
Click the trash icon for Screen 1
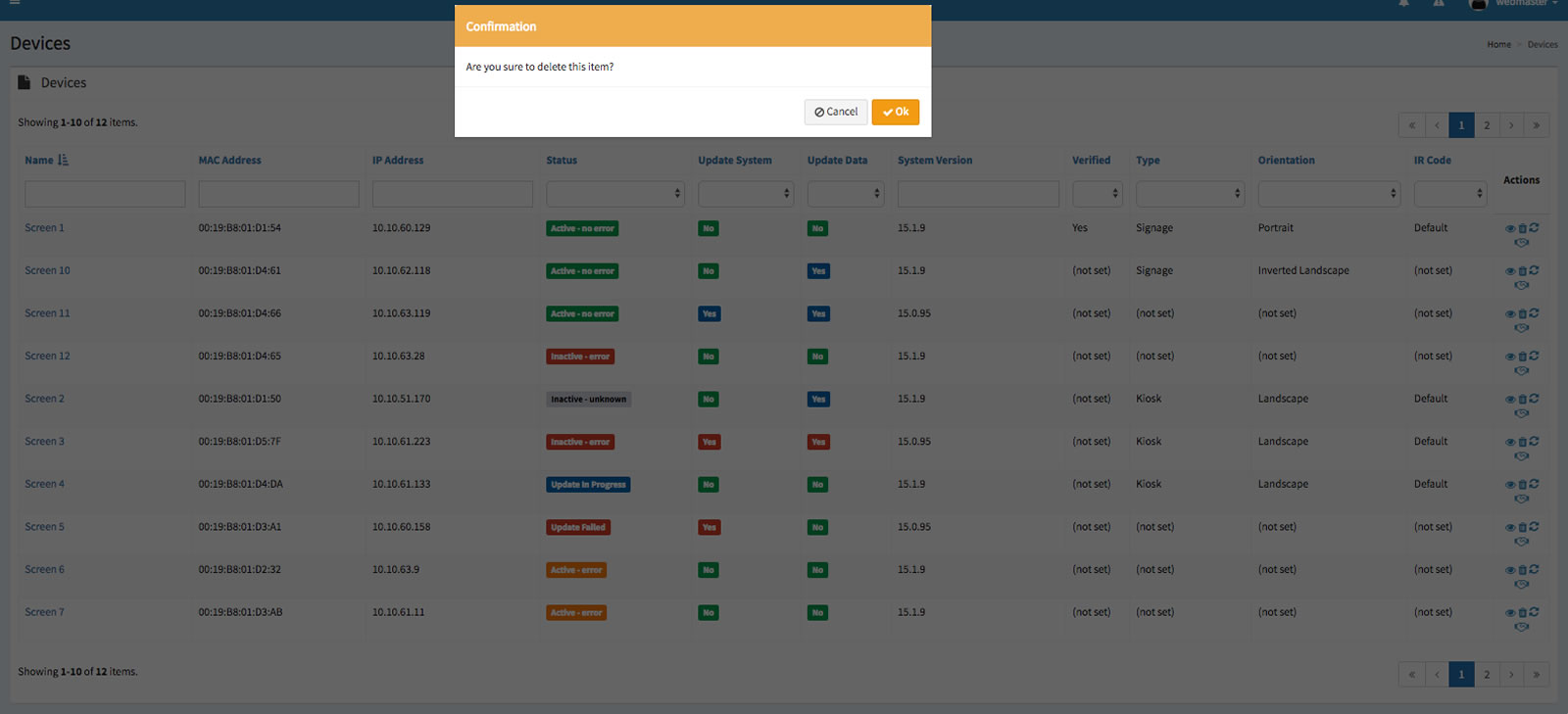pos(1522,228)
